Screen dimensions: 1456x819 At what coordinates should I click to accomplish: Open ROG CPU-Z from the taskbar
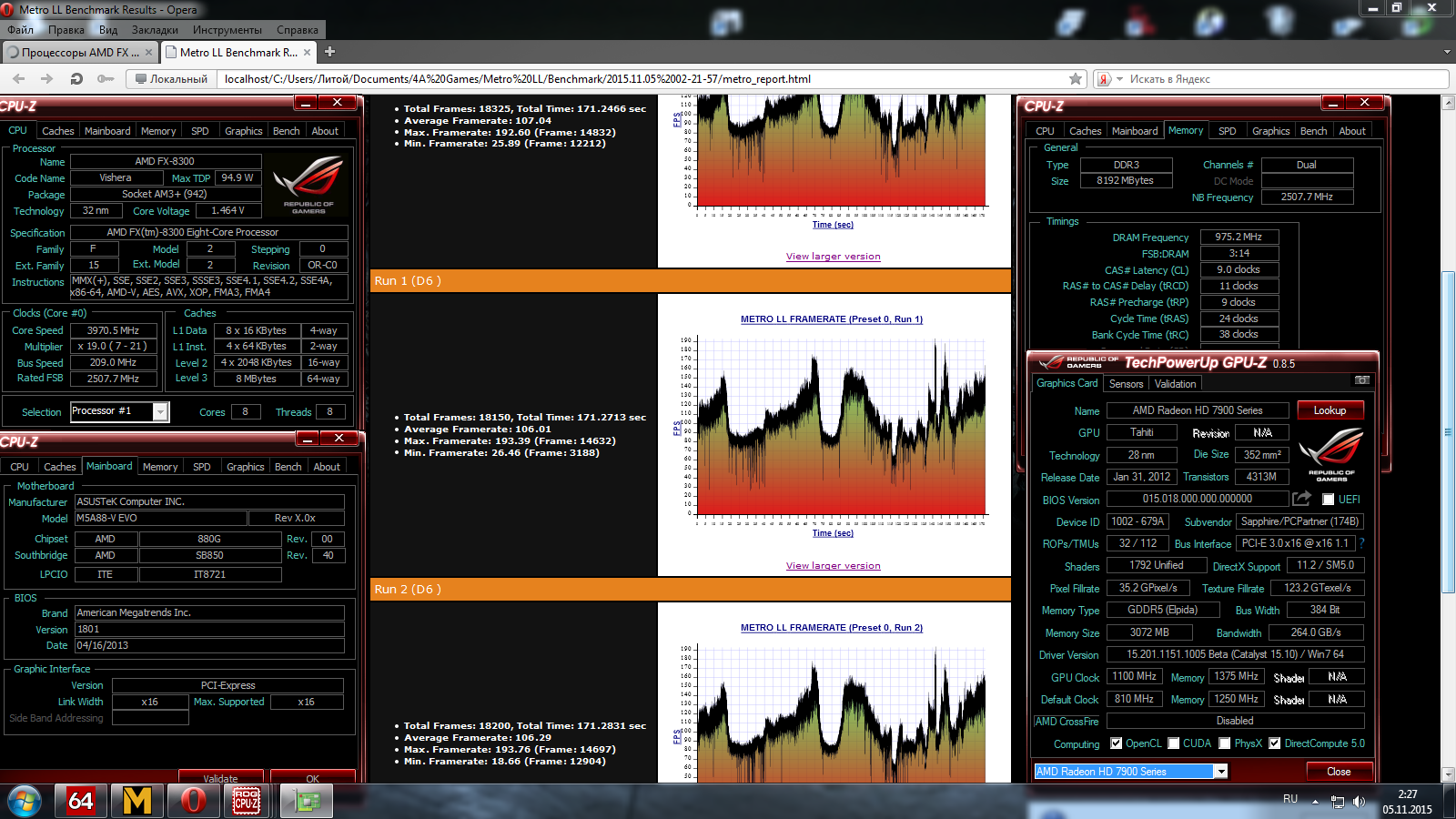point(247,801)
